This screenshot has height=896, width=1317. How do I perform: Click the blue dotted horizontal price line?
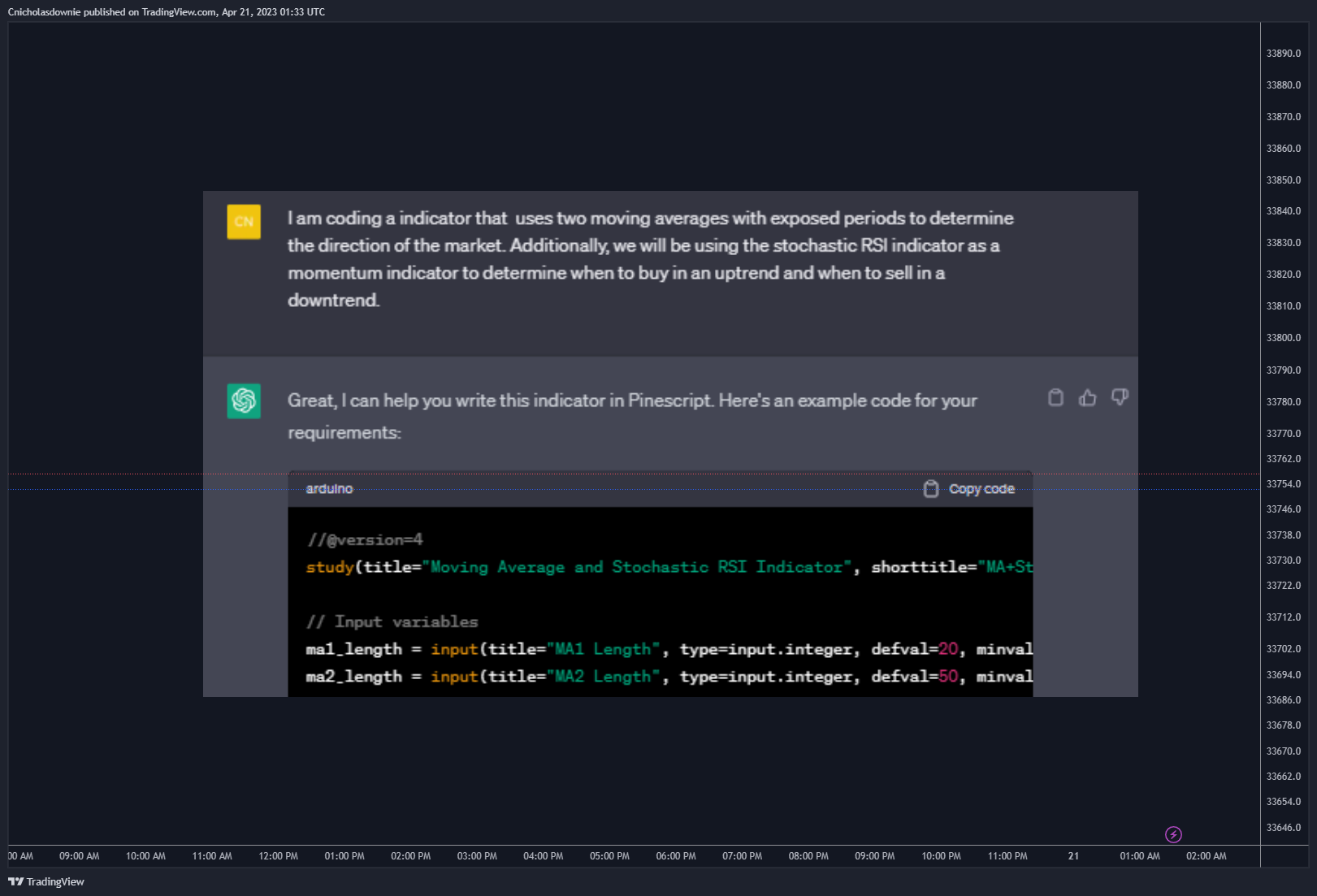point(634,489)
